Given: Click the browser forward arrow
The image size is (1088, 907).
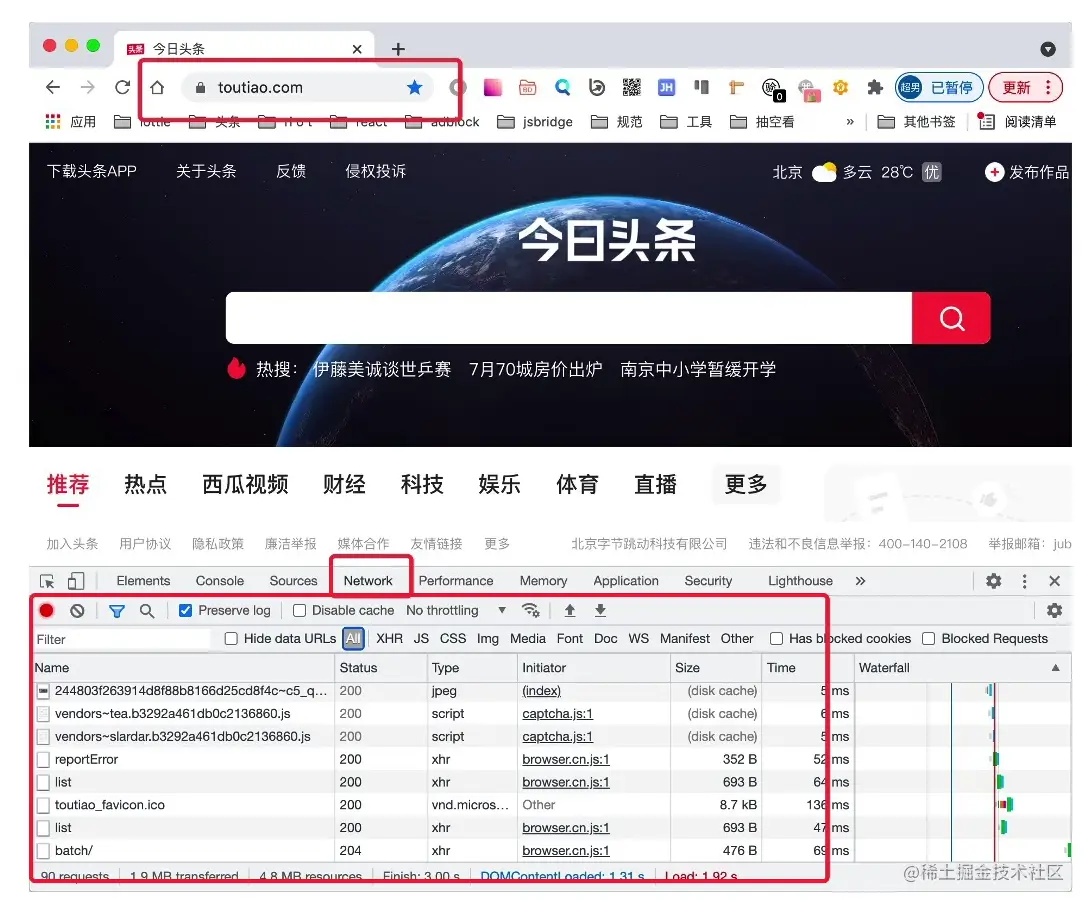Looking at the screenshot, I should 87,87.
